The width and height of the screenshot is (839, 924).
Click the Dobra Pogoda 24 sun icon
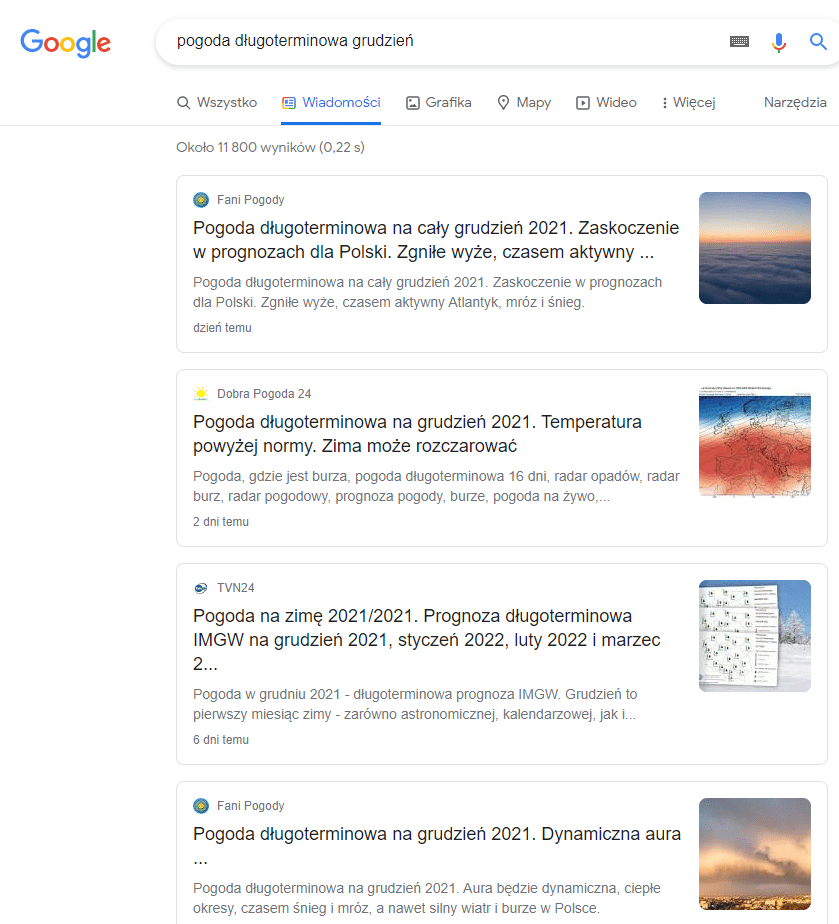[x=201, y=394]
